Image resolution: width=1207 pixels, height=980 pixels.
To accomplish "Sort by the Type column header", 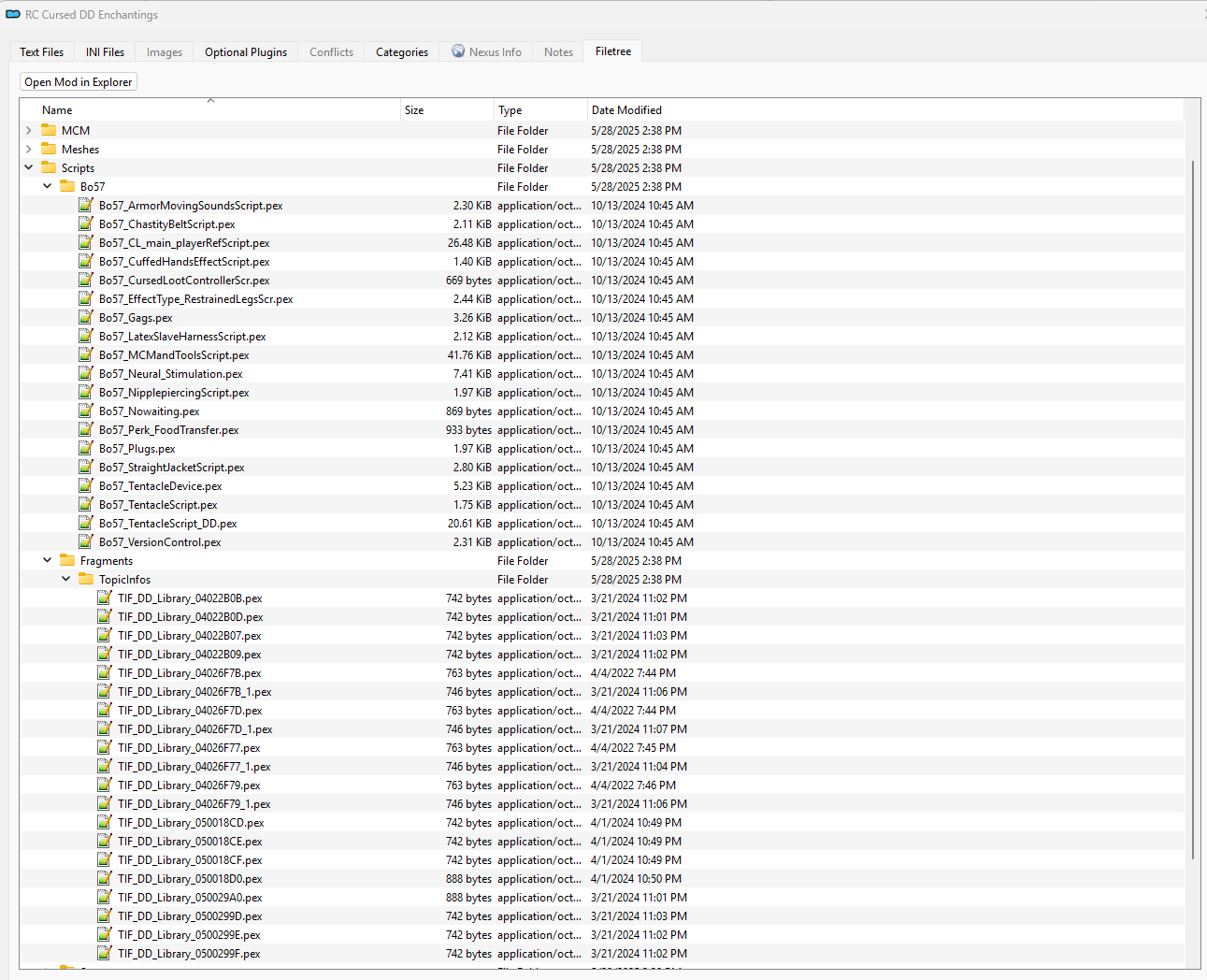I will coord(540,110).
